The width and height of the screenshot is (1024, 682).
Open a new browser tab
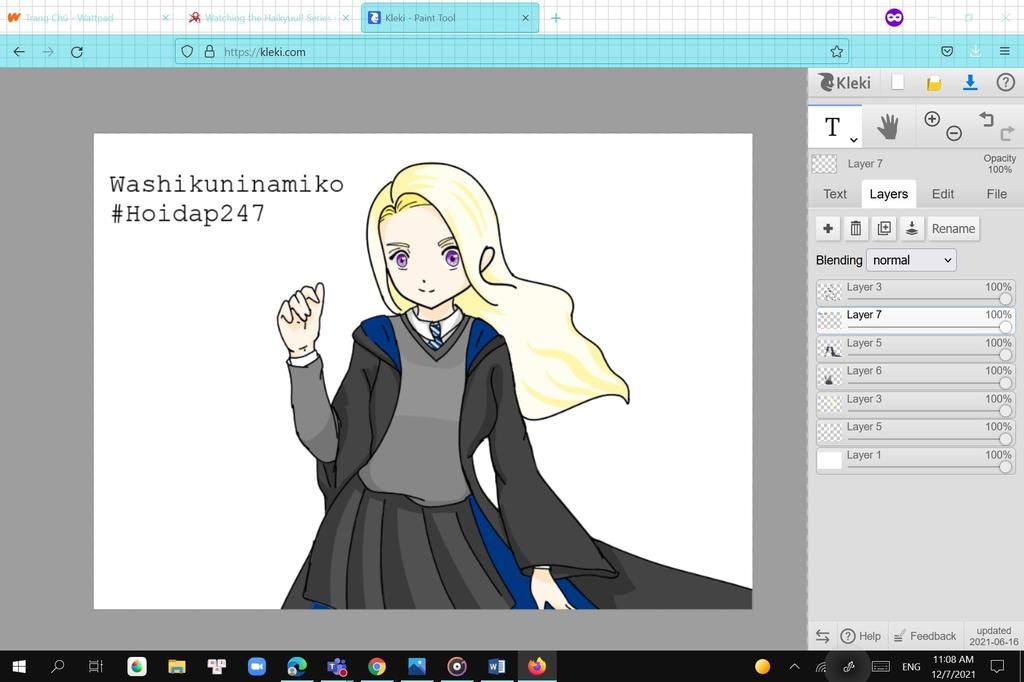pyautogui.click(x=556, y=18)
